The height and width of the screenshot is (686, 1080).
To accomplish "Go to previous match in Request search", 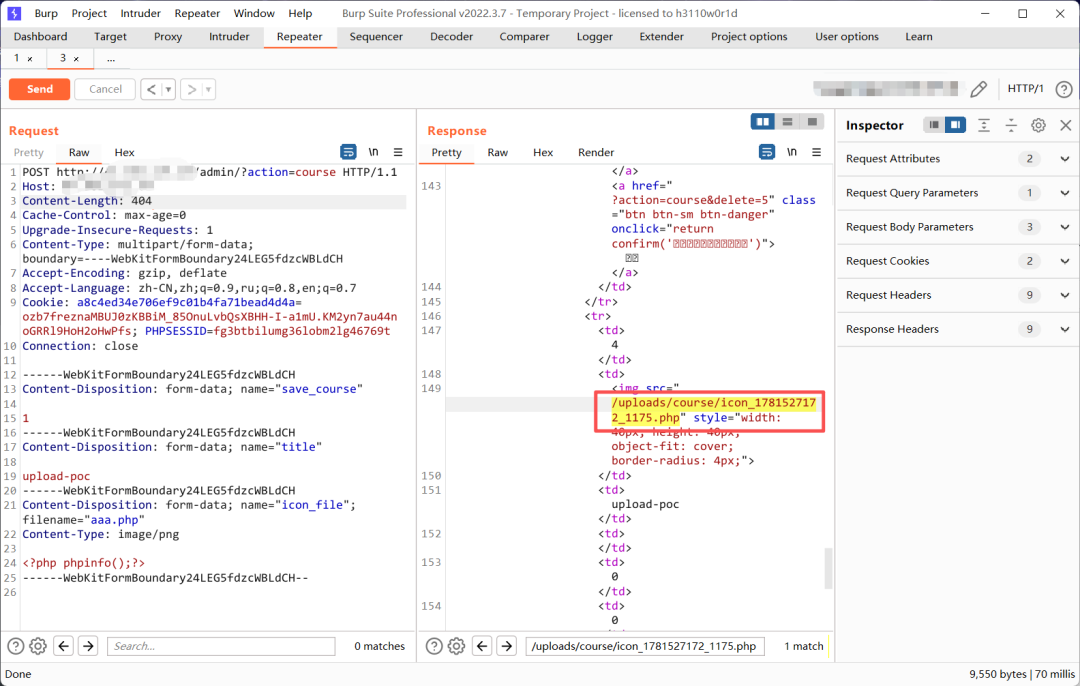I will (x=64, y=646).
